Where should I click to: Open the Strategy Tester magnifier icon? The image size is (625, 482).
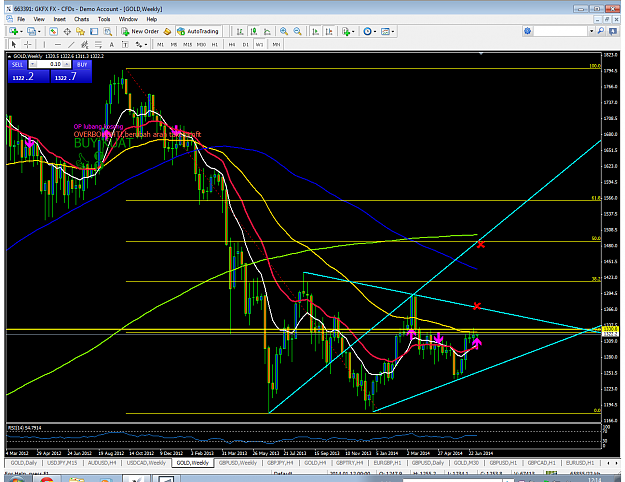point(108,31)
